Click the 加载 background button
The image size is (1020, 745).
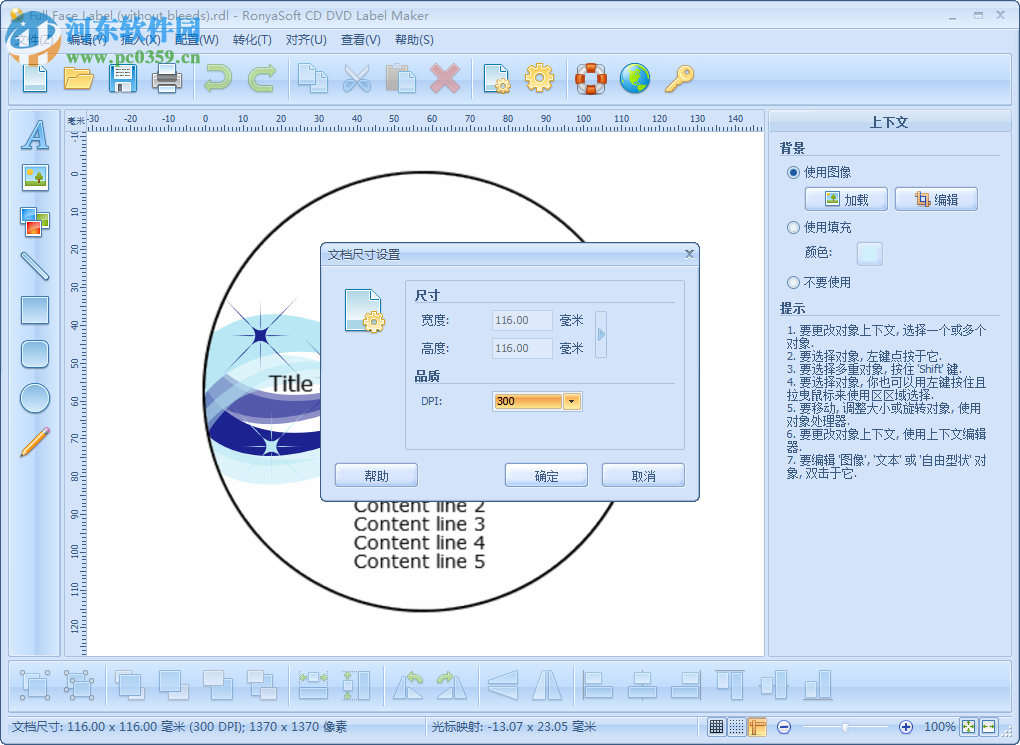pyautogui.click(x=845, y=198)
